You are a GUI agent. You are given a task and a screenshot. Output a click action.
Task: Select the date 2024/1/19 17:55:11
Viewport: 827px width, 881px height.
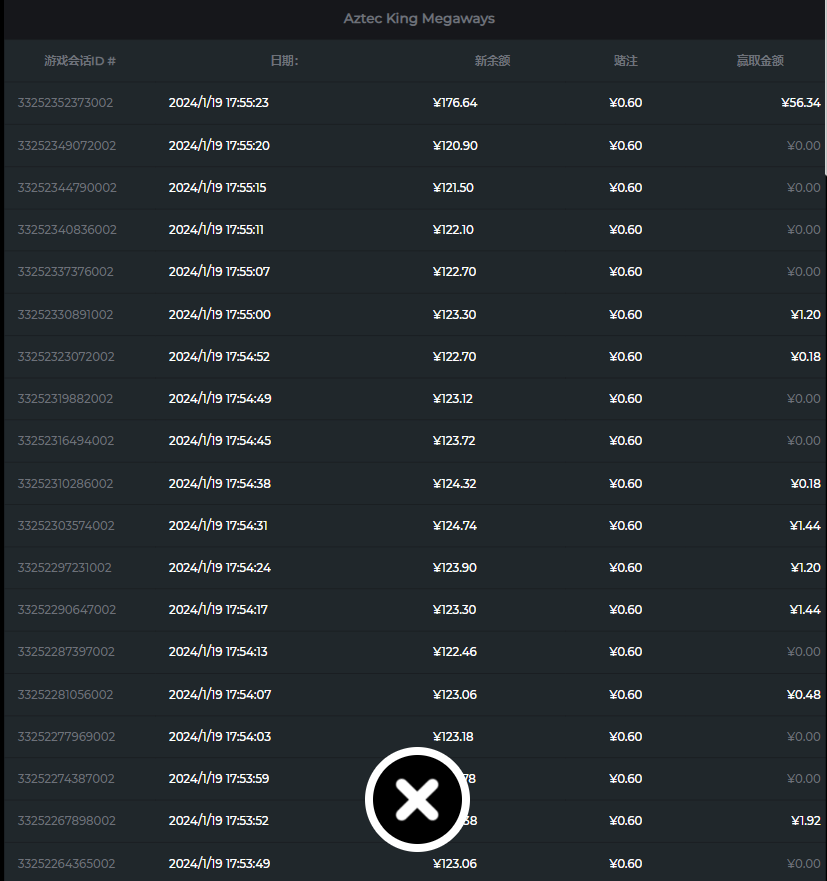216,230
